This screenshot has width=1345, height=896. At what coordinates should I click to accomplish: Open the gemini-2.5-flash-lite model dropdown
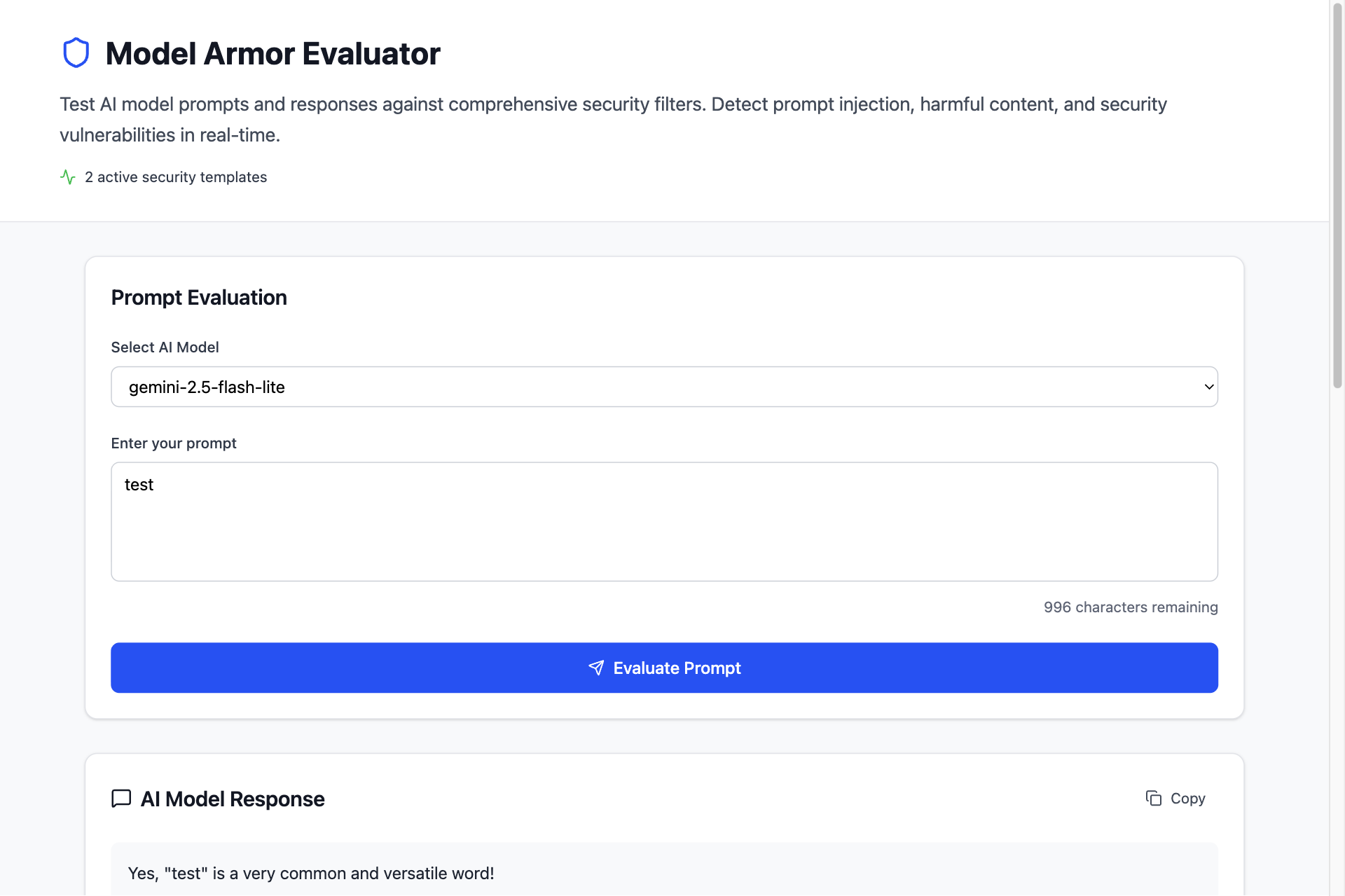point(663,387)
